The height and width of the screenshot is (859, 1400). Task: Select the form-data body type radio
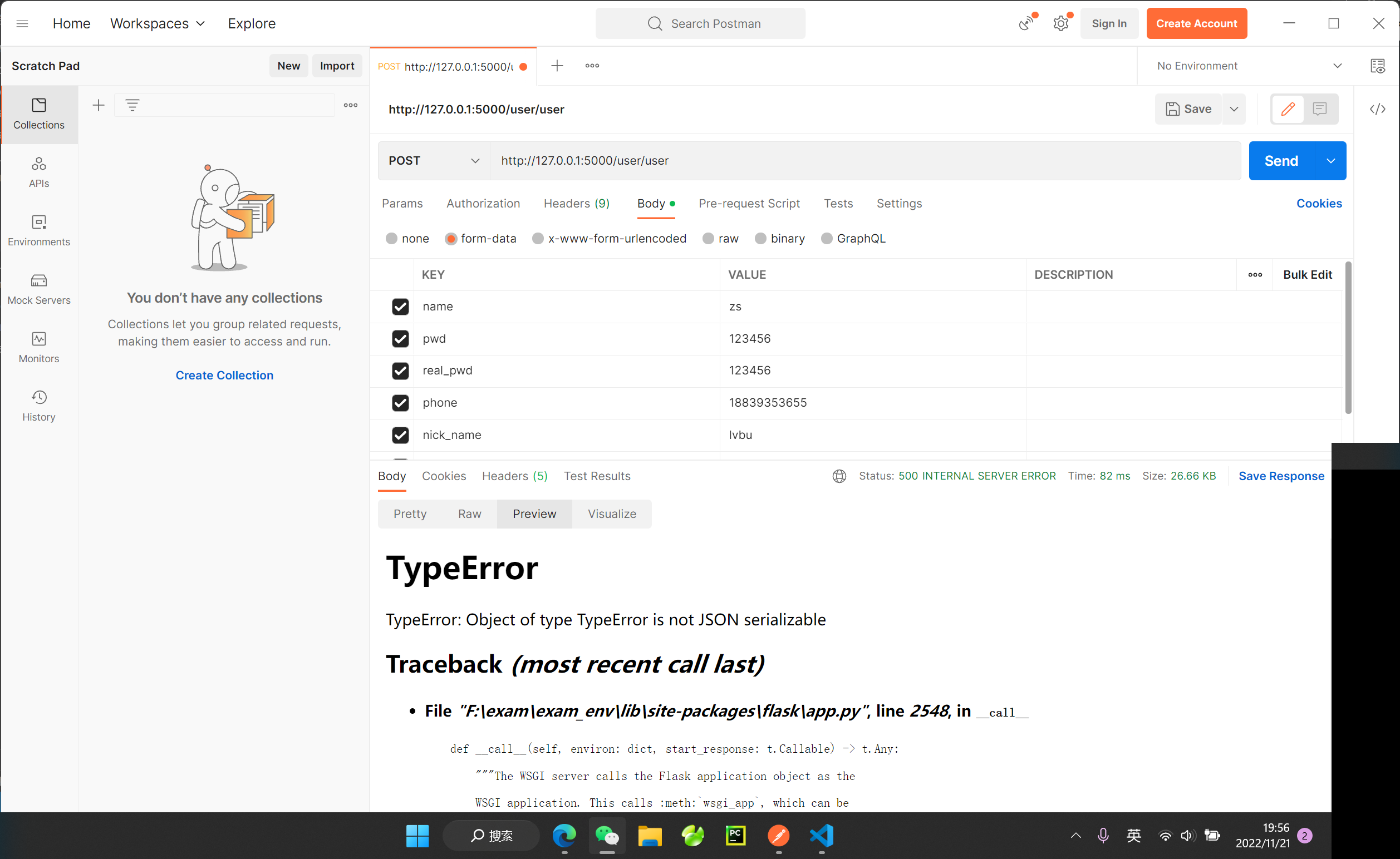451,239
